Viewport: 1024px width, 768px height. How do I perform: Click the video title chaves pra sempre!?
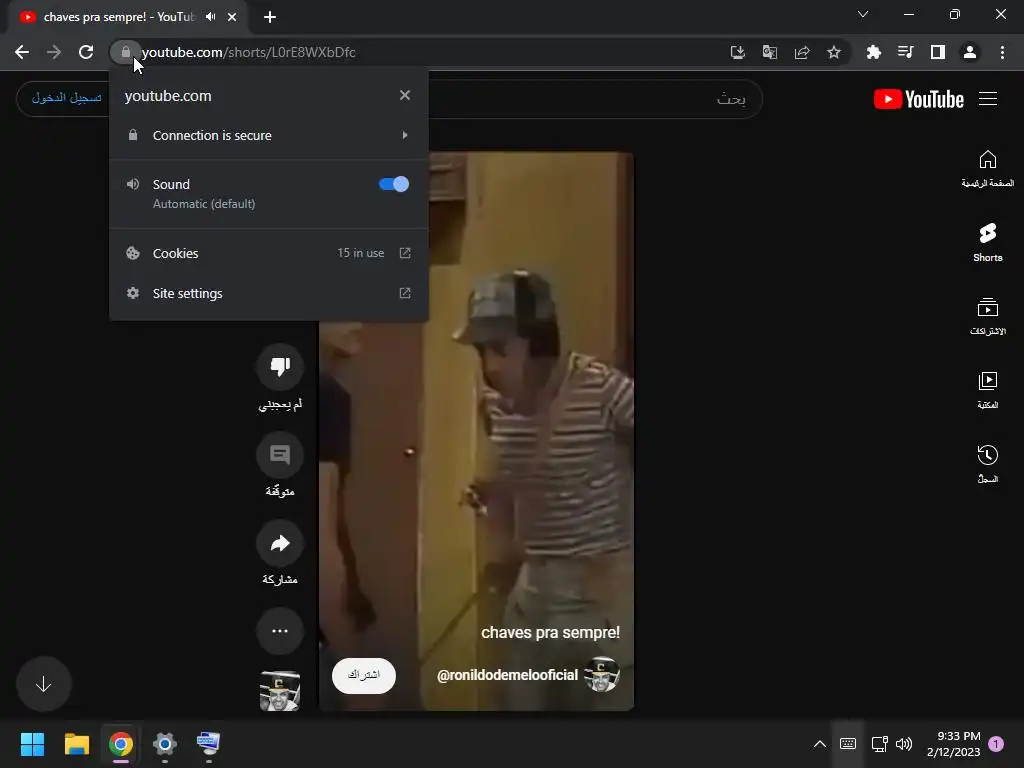tap(551, 632)
